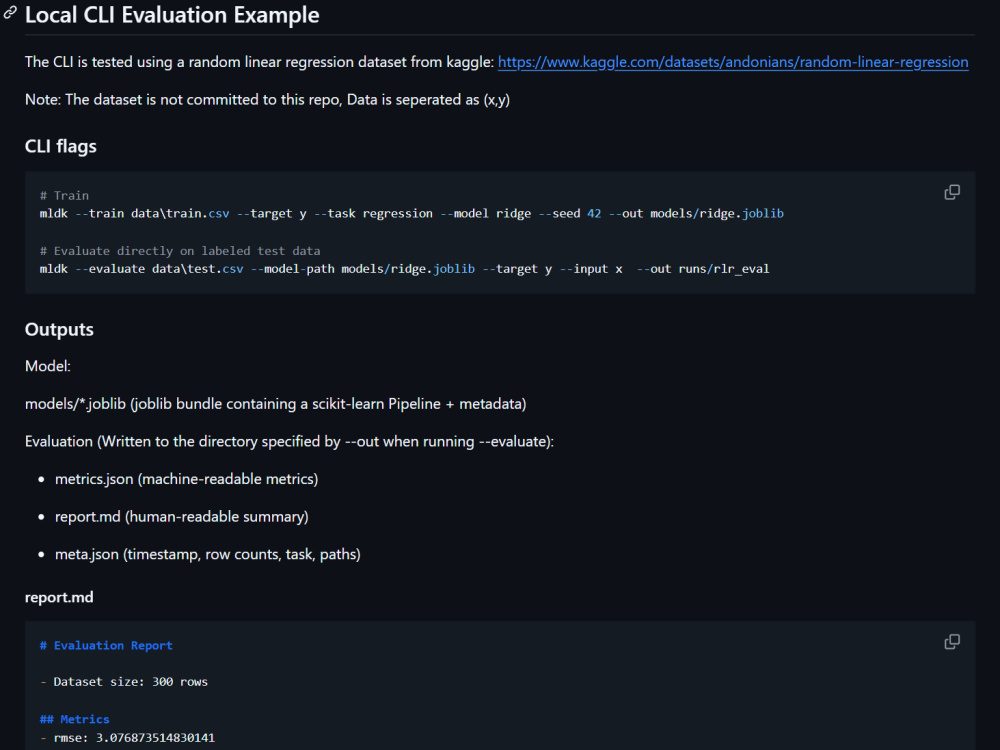Click the 'report.md (human-readable summary)' bullet
1000x750 pixels.
(x=182, y=517)
